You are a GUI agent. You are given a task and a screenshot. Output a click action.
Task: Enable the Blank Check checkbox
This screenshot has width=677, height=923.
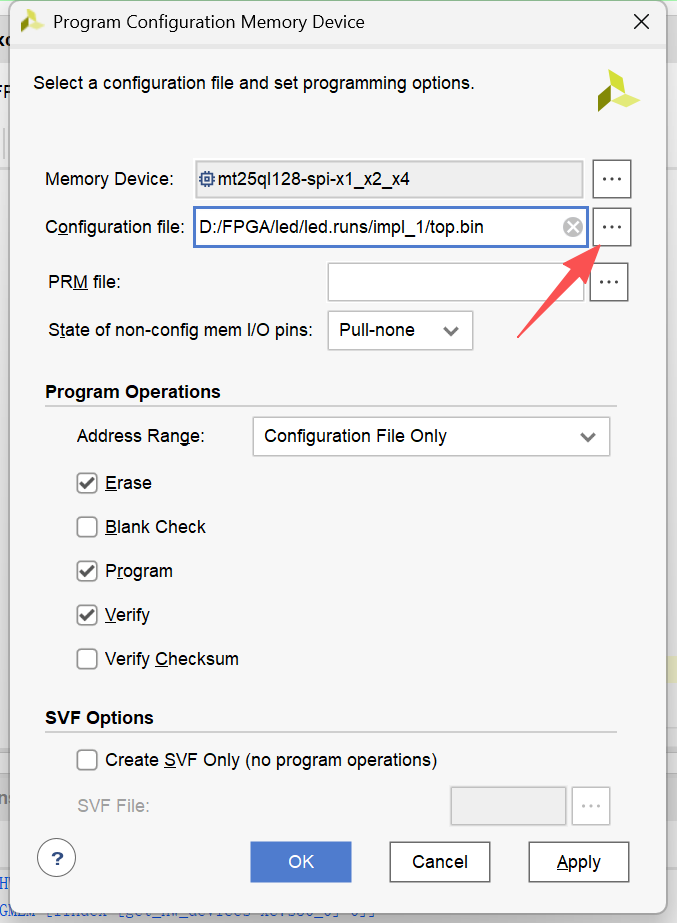tap(87, 527)
